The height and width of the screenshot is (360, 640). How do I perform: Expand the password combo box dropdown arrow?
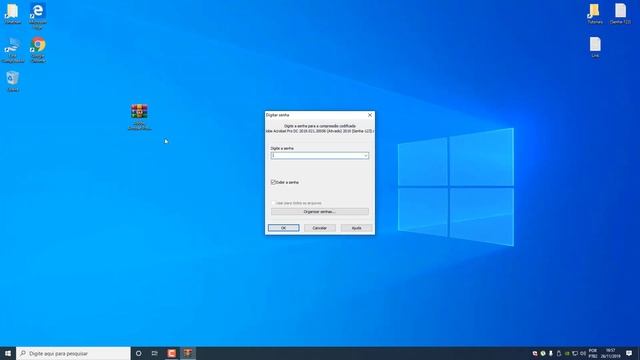click(365, 156)
